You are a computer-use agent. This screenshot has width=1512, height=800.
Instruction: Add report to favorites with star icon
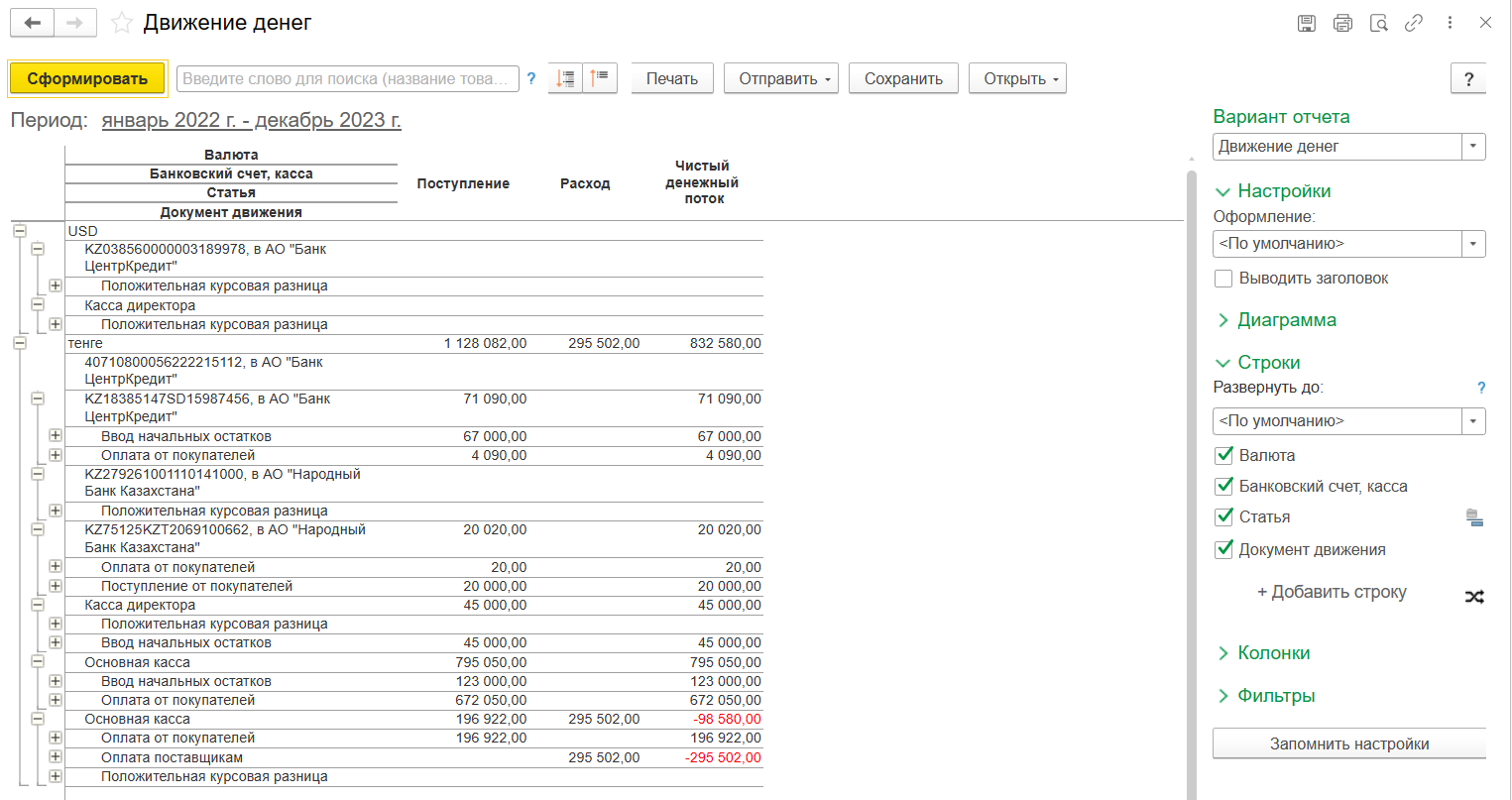pyautogui.click(x=122, y=23)
